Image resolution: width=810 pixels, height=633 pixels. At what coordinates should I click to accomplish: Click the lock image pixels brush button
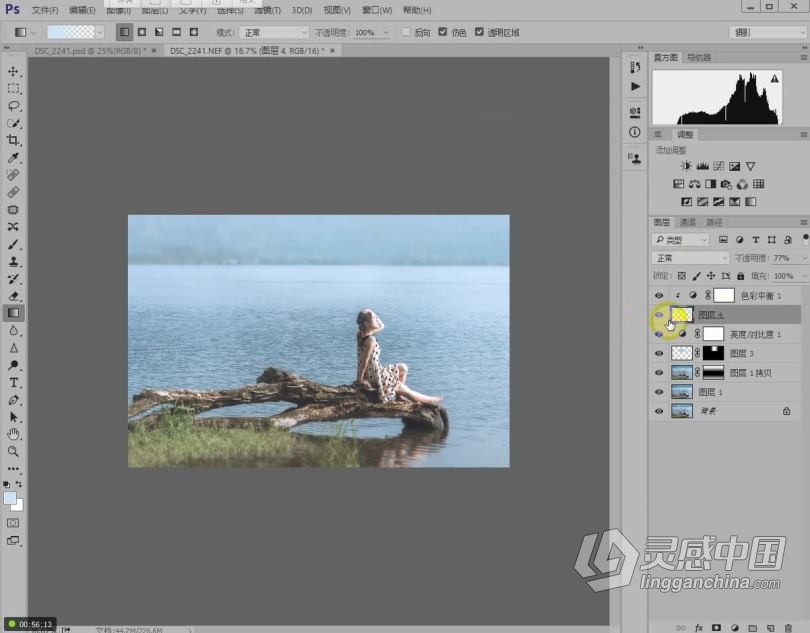tap(696, 276)
